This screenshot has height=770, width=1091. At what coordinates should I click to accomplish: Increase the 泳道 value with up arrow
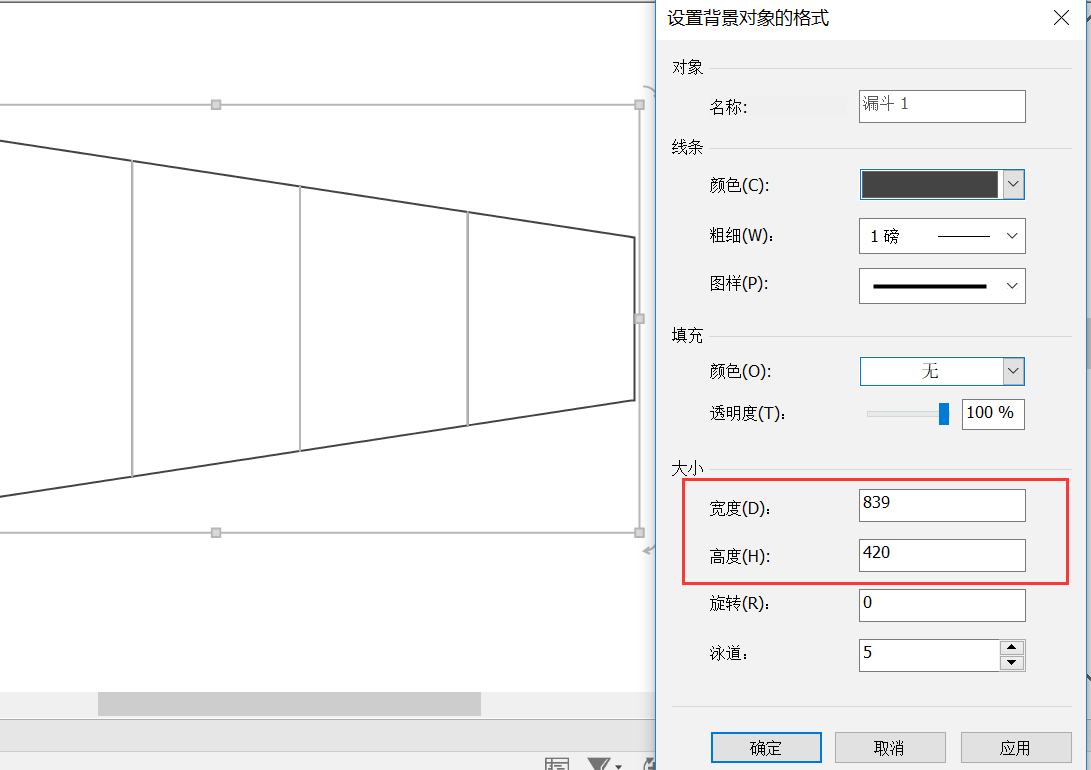[1012, 648]
